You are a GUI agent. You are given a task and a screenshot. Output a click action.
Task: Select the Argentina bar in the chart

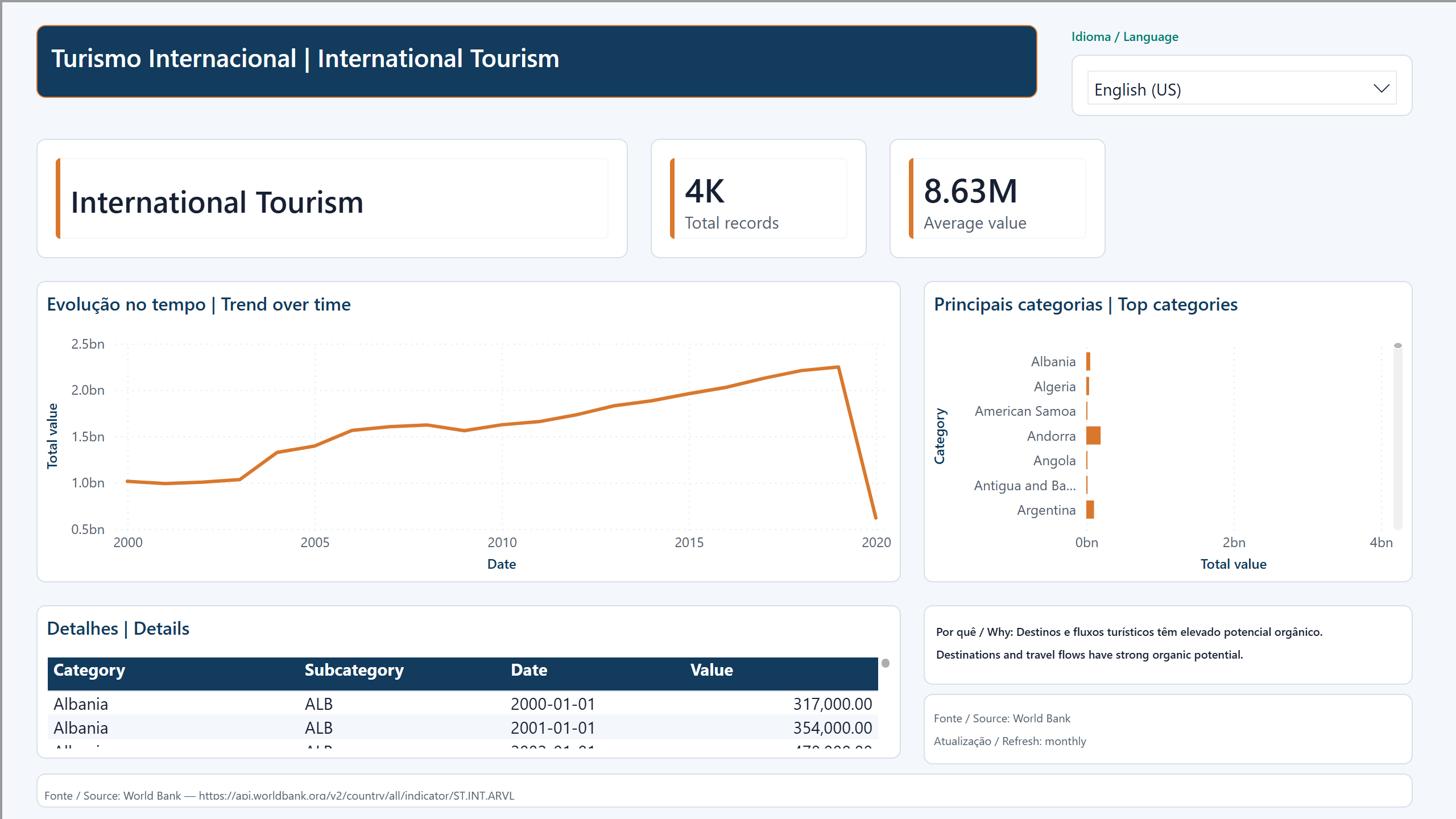pos(1090,510)
